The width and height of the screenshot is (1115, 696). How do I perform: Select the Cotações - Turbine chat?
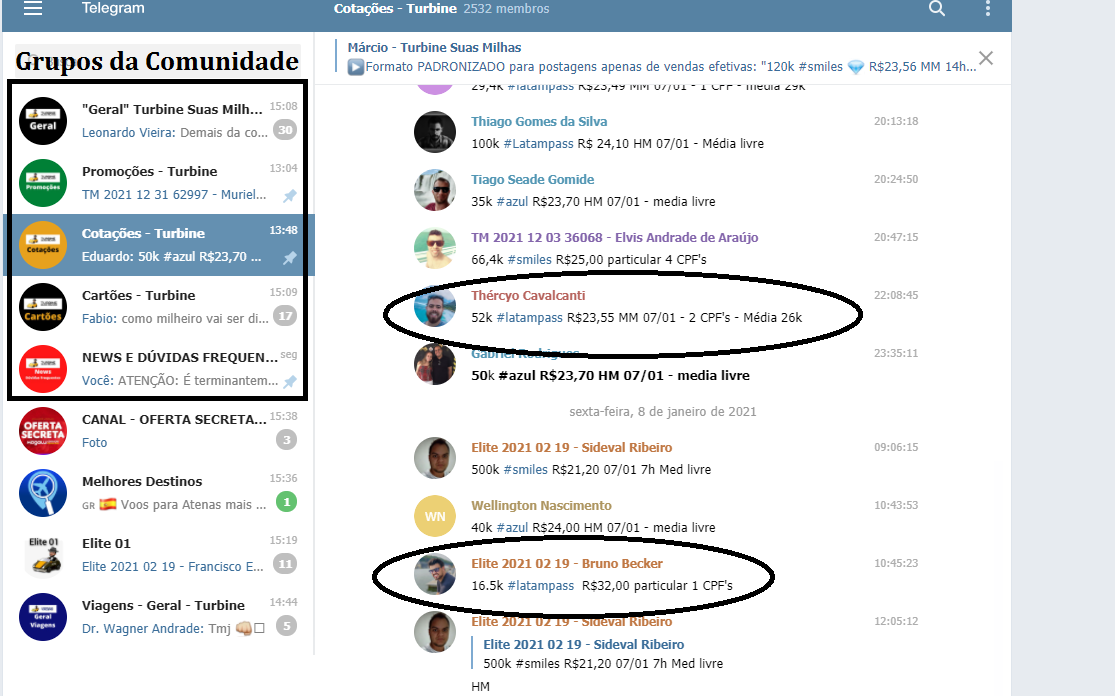coord(159,245)
